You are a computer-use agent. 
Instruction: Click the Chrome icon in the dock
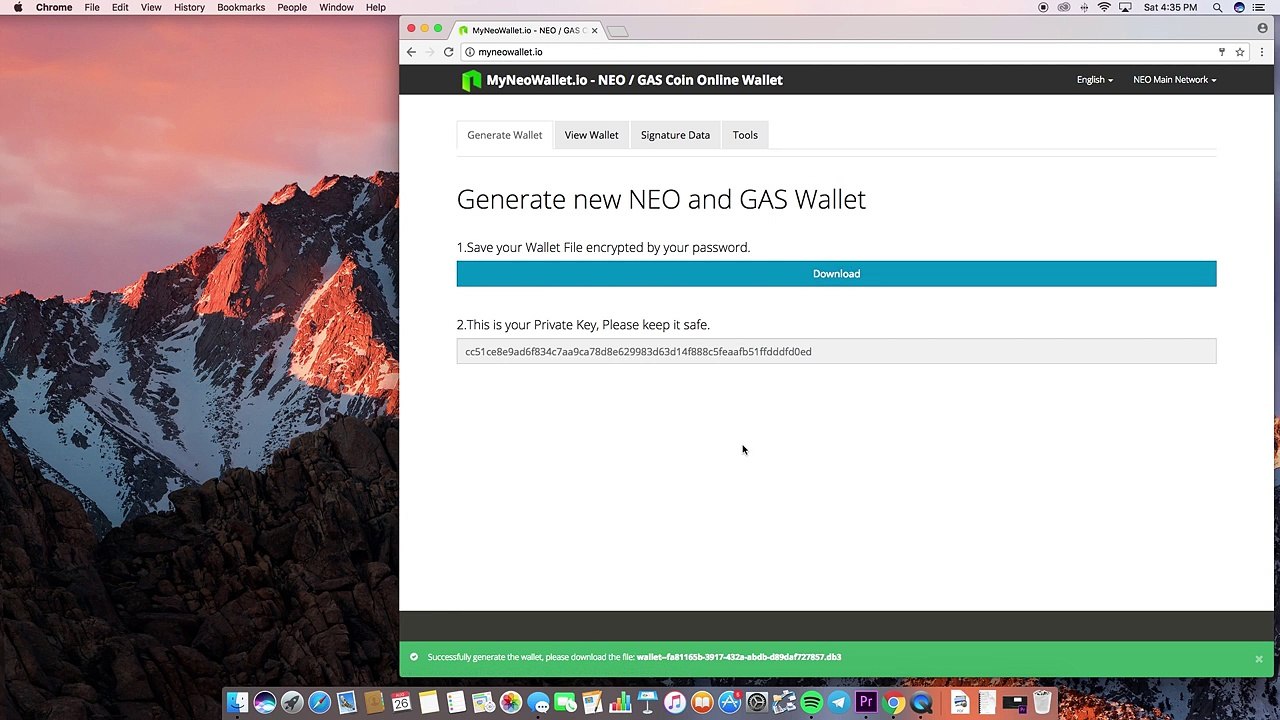[894, 703]
